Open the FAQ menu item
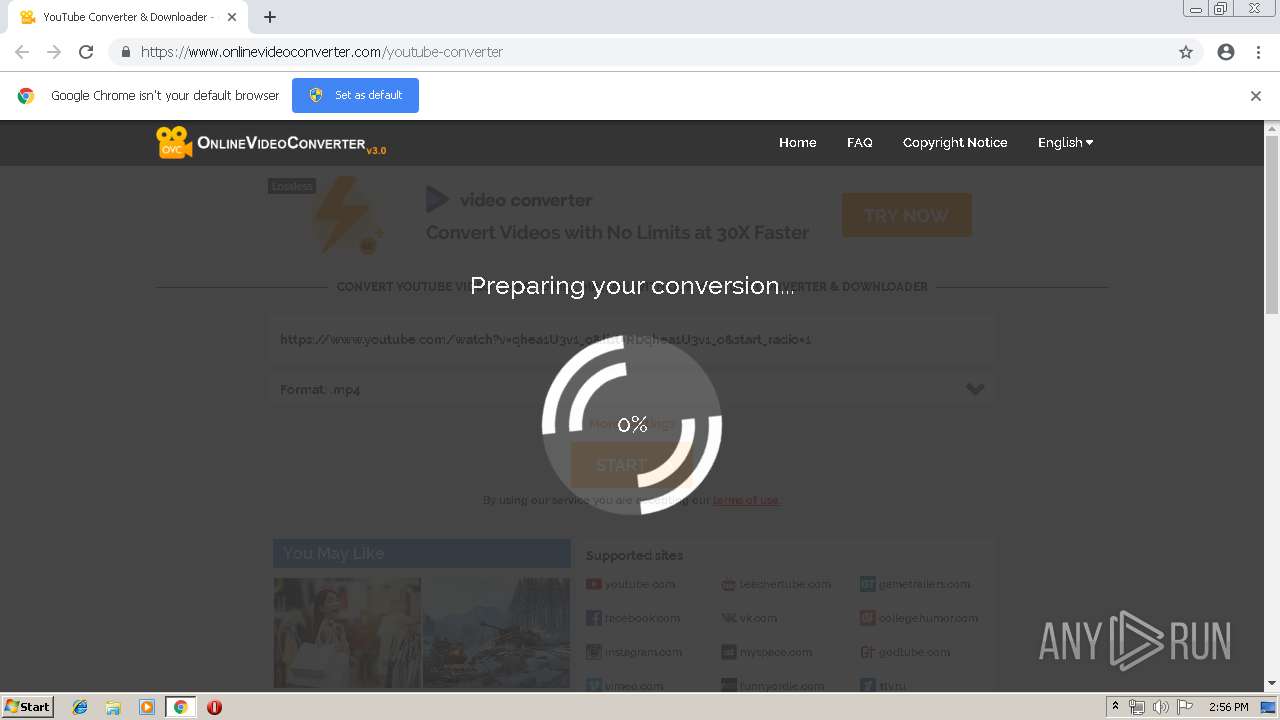The width and height of the screenshot is (1280, 720). [x=860, y=143]
